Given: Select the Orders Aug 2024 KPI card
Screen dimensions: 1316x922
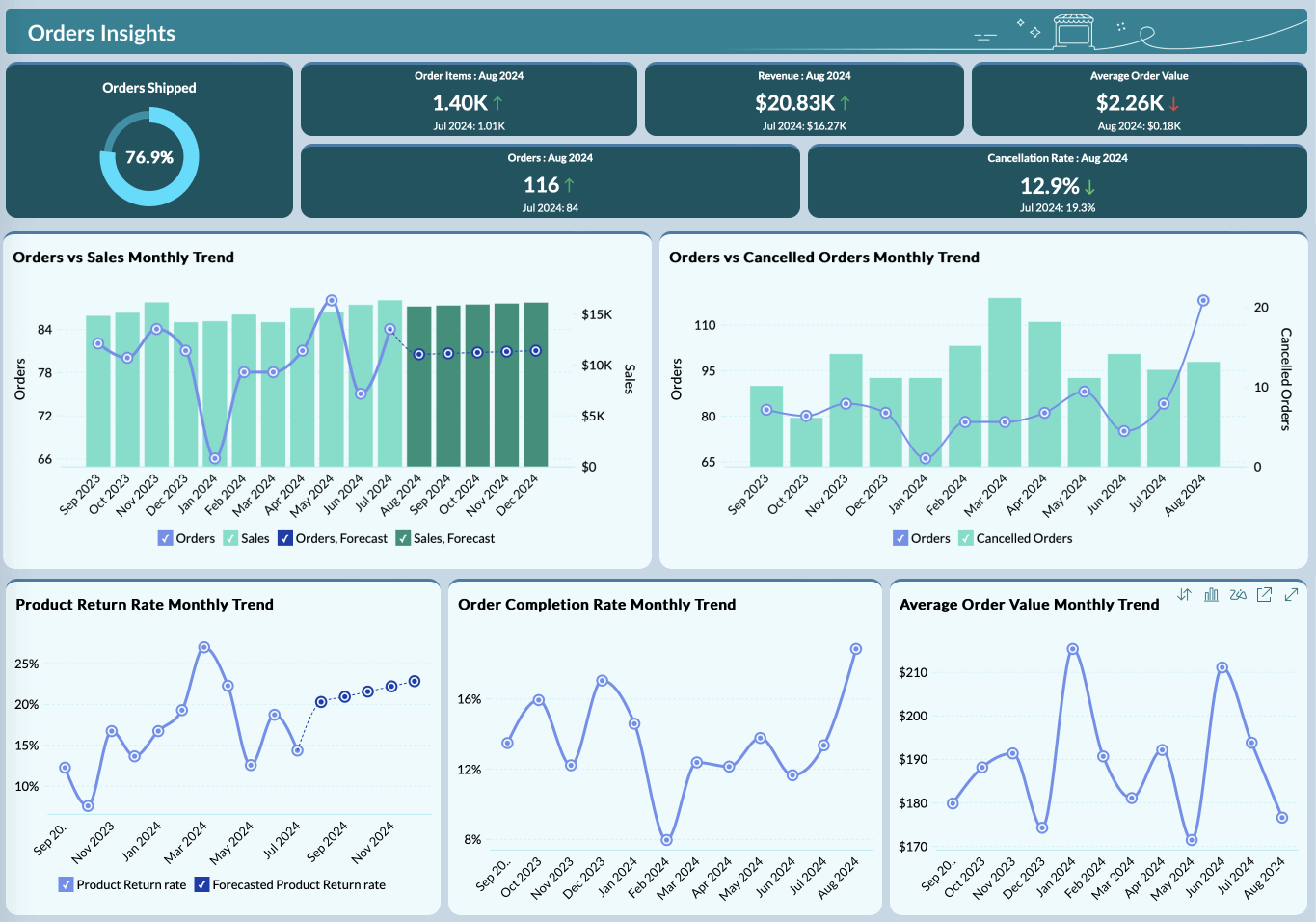Looking at the screenshot, I should click(x=550, y=181).
